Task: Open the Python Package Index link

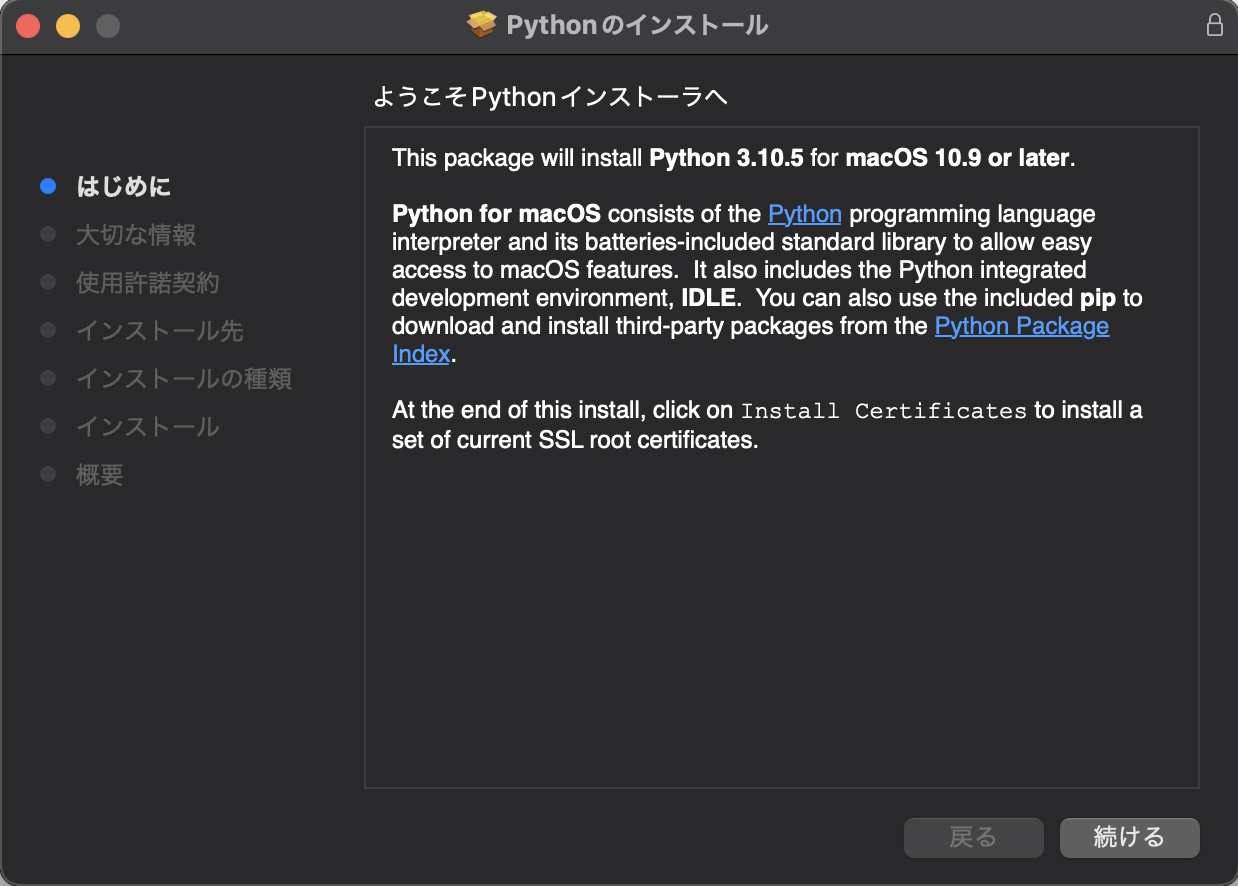Action: point(1022,326)
